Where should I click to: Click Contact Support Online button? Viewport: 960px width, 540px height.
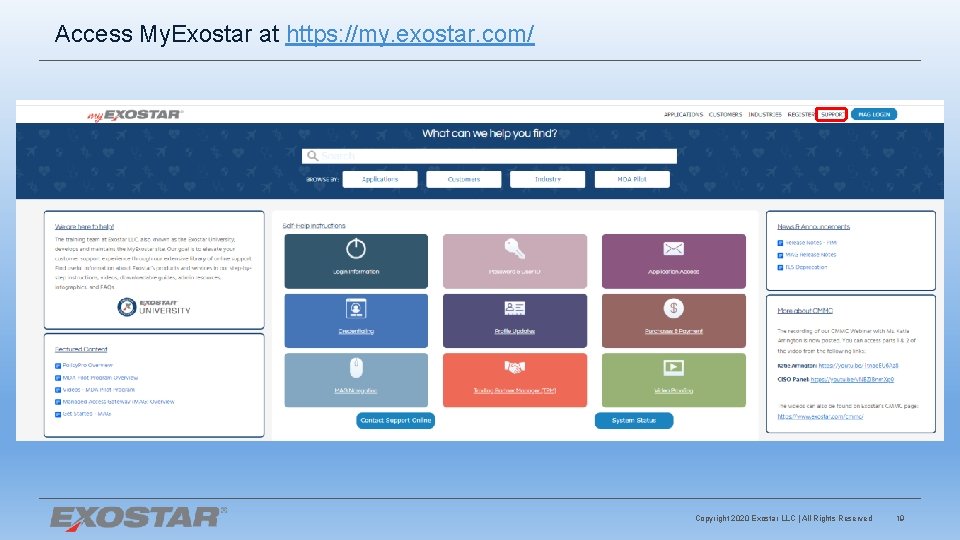(x=396, y=421)
